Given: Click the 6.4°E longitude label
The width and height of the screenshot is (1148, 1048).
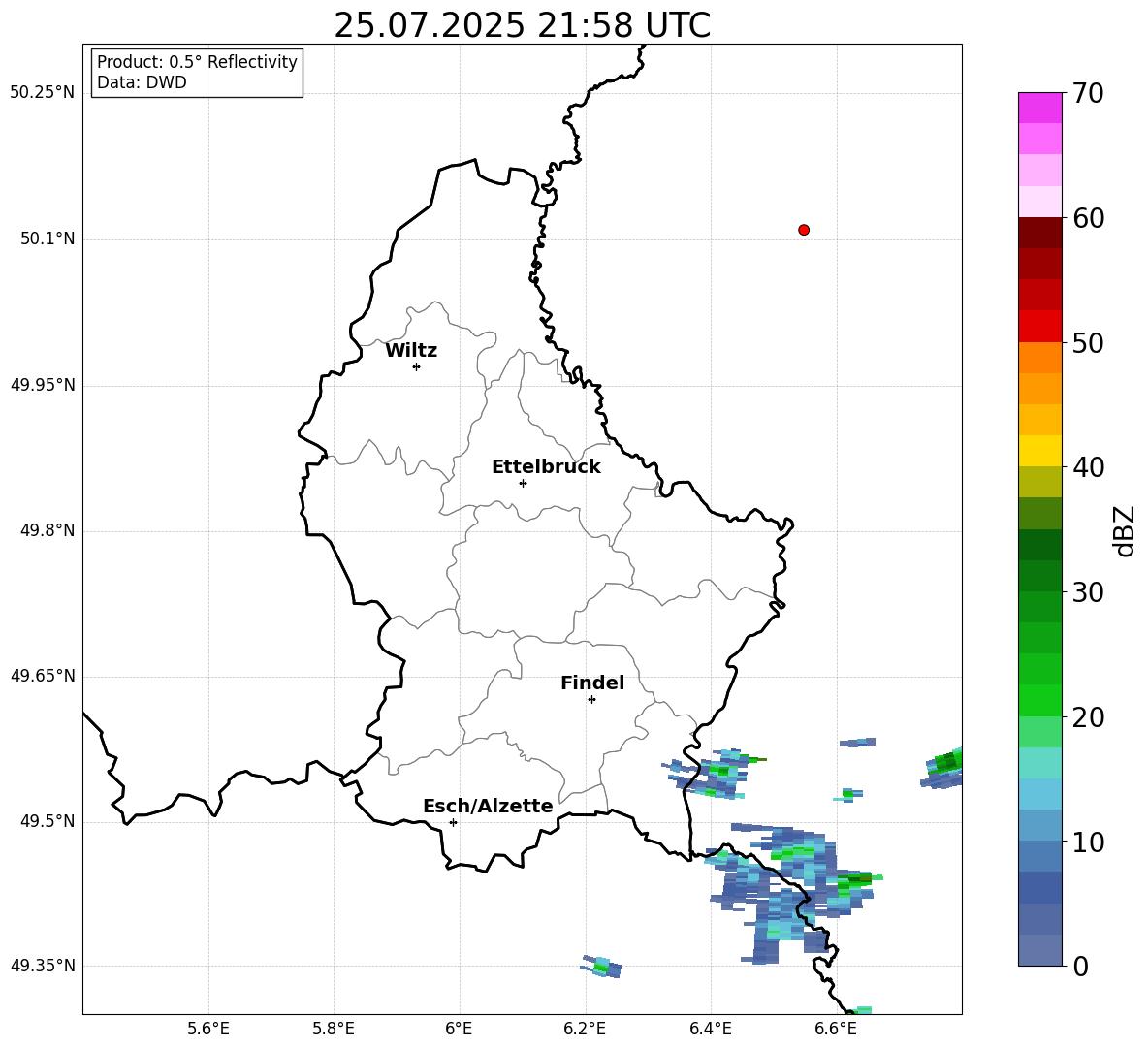Looking at the screenshot, I should (x=710, y=1029).
